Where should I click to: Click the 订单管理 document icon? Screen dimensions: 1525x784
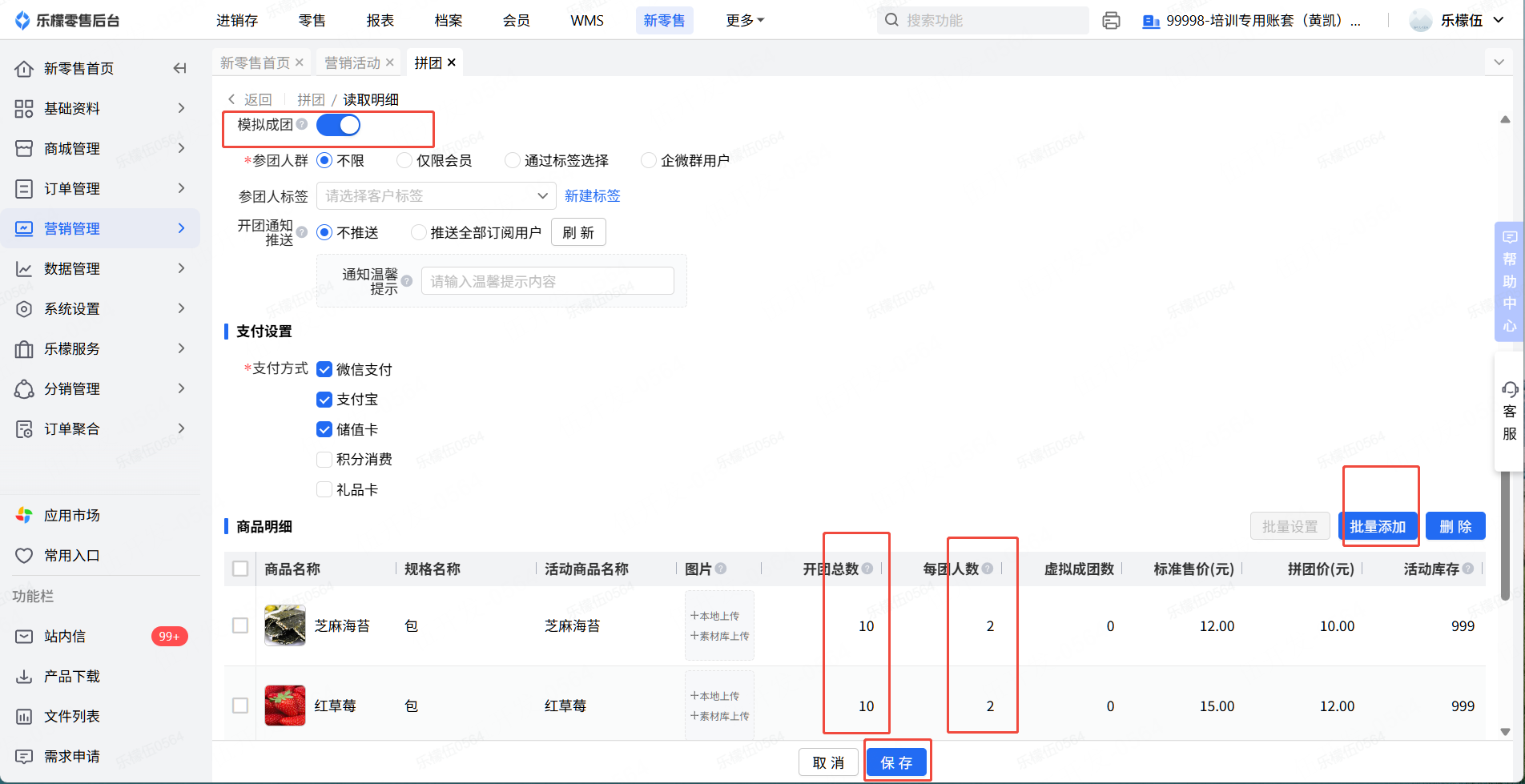24,189
